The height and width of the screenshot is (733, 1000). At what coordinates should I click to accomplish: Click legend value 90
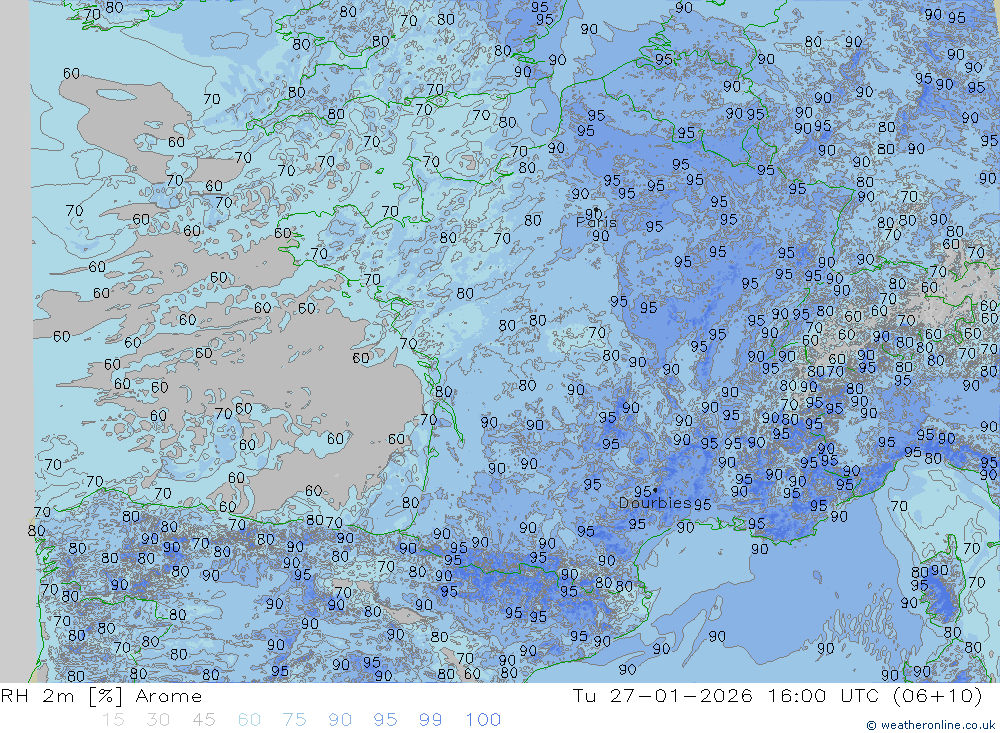(x=340, y=720)
